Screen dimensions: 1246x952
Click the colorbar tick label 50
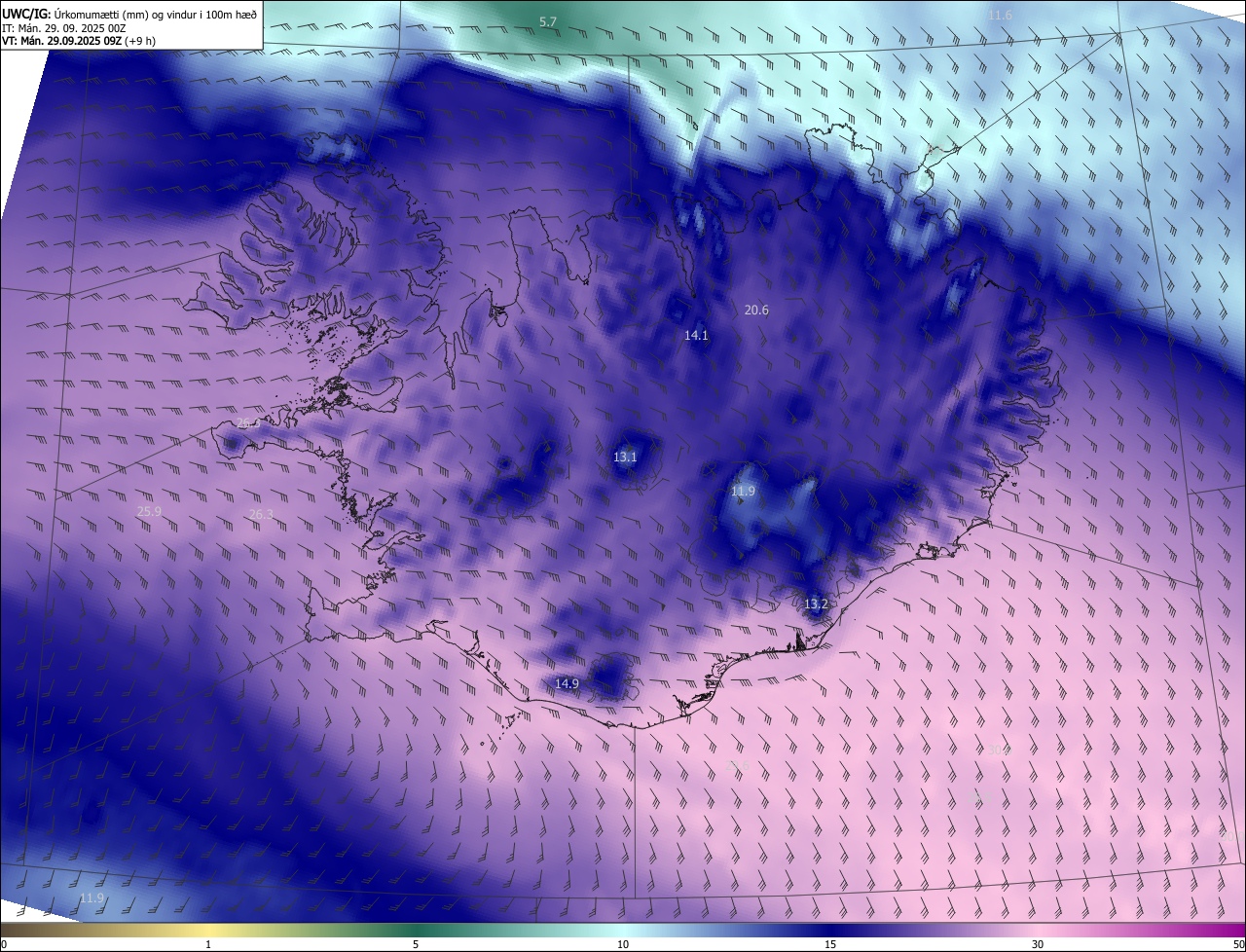[1238, 944]
